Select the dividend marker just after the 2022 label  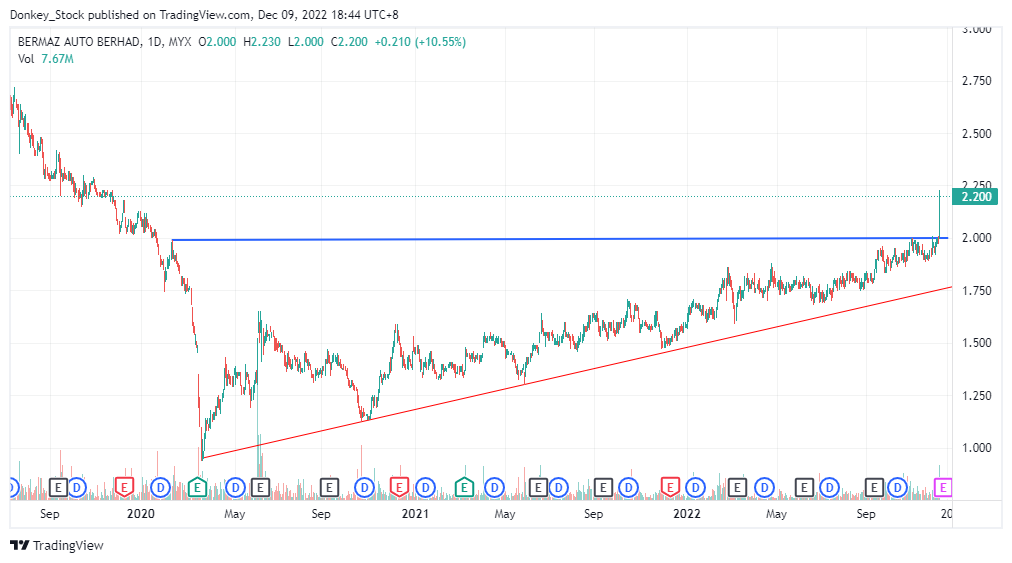tap(695, 487)
